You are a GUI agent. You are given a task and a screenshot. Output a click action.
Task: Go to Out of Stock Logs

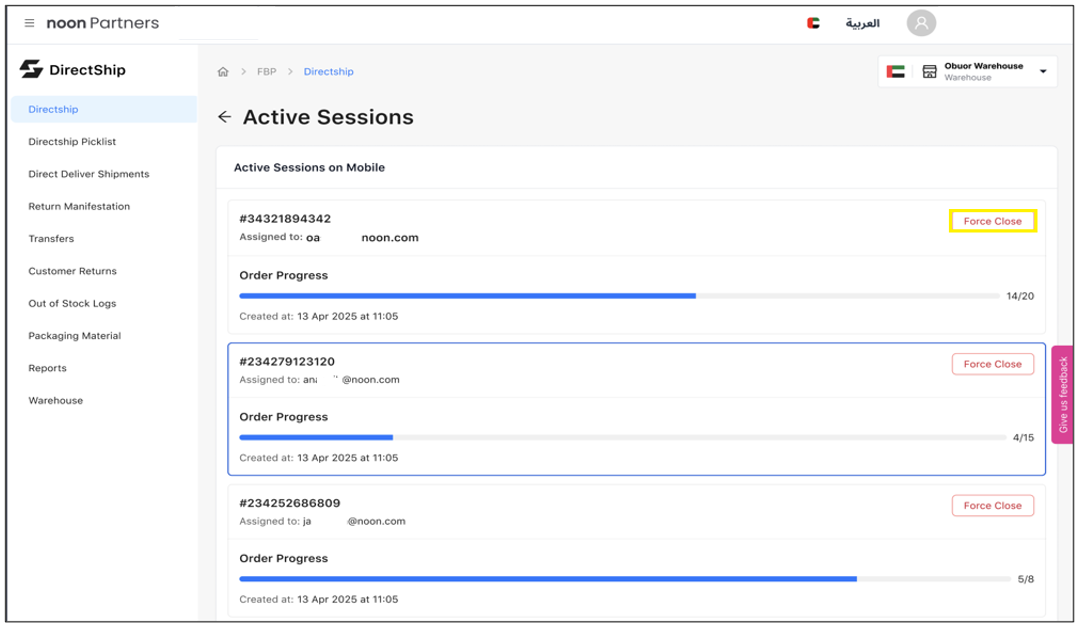72,303
